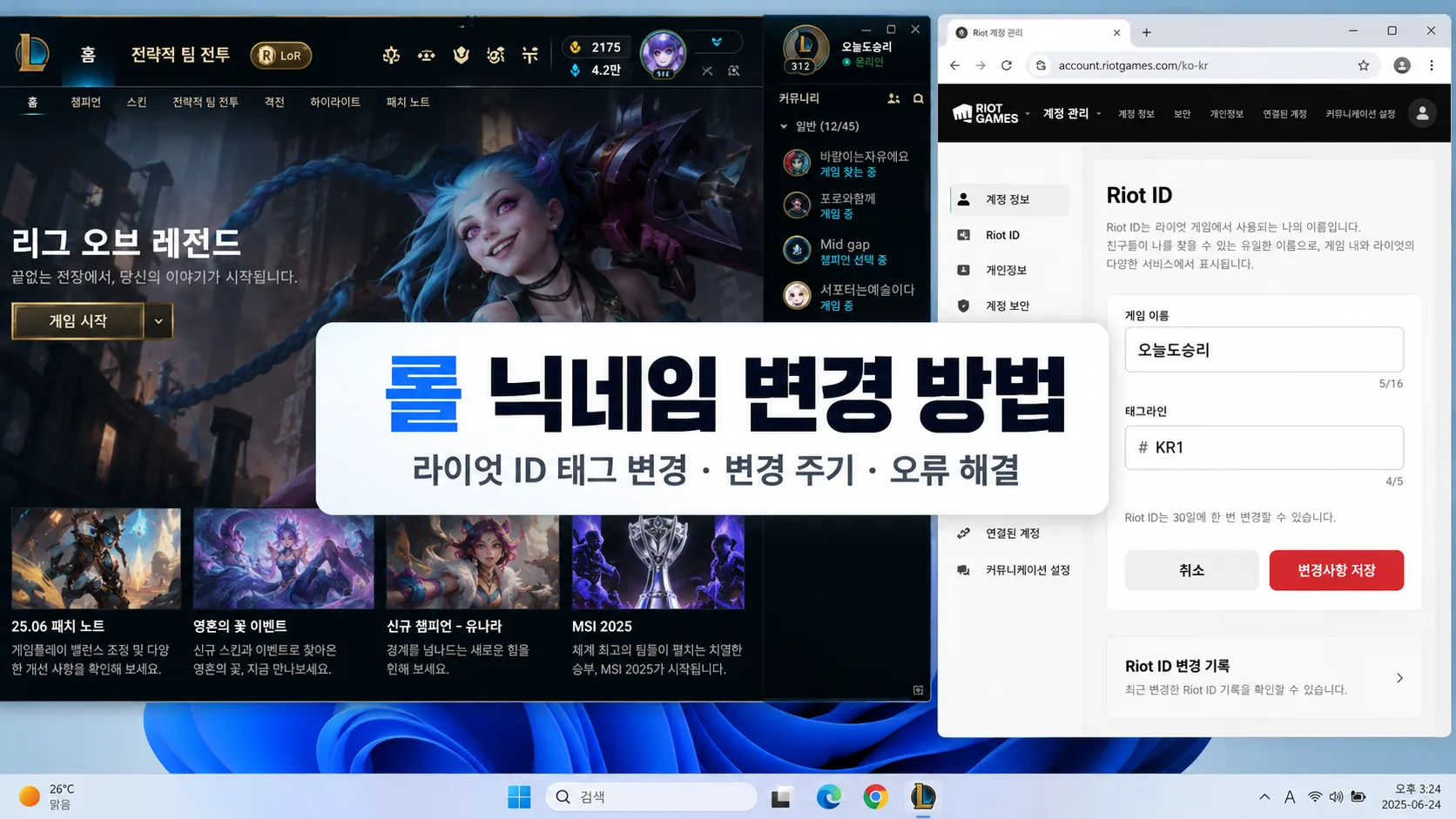1456x819 pixels.
Task: Click the shield crest icon in League header
Action: tap(461, 56)
